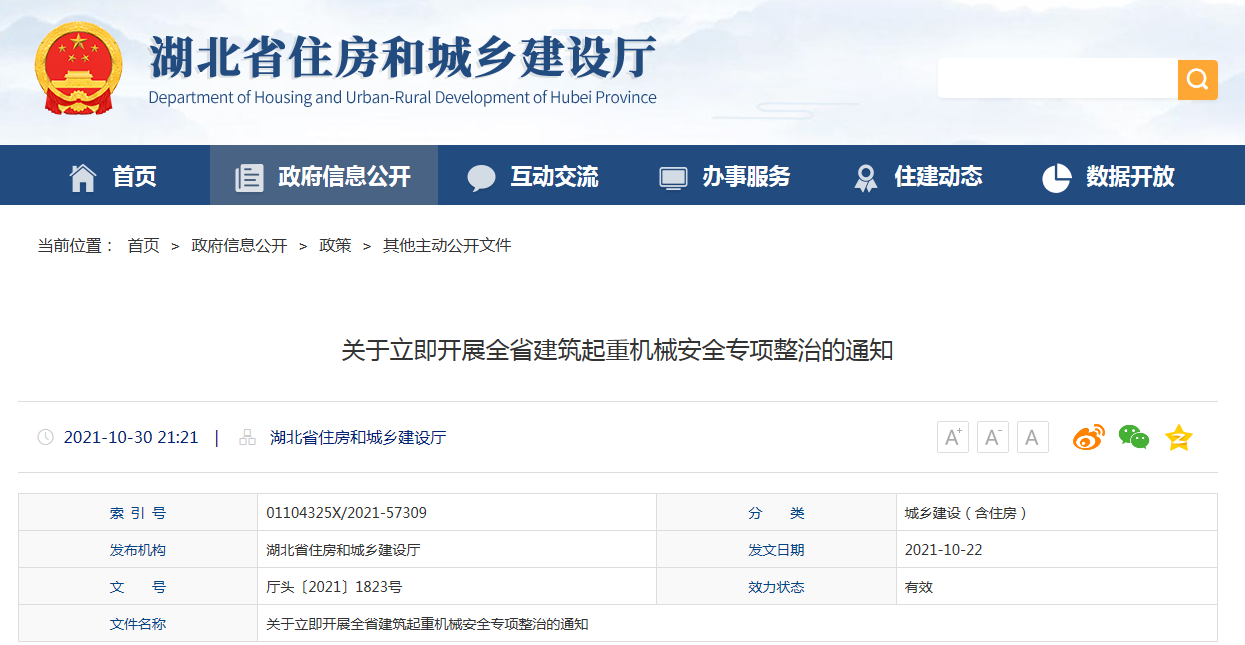Increase font size with the A+ button
This screenshot has height=645, width=1245.
(952, 436)
